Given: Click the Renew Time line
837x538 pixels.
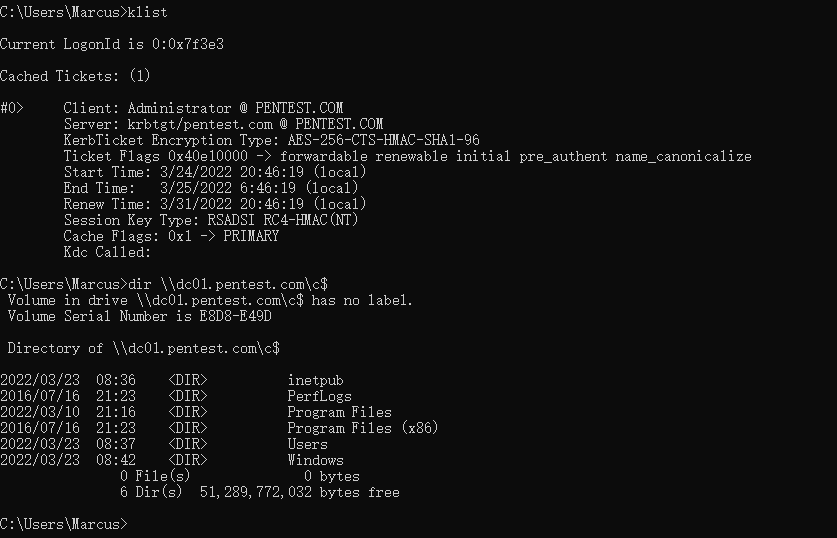Looking at the screenshot, I should click(215, 204).
